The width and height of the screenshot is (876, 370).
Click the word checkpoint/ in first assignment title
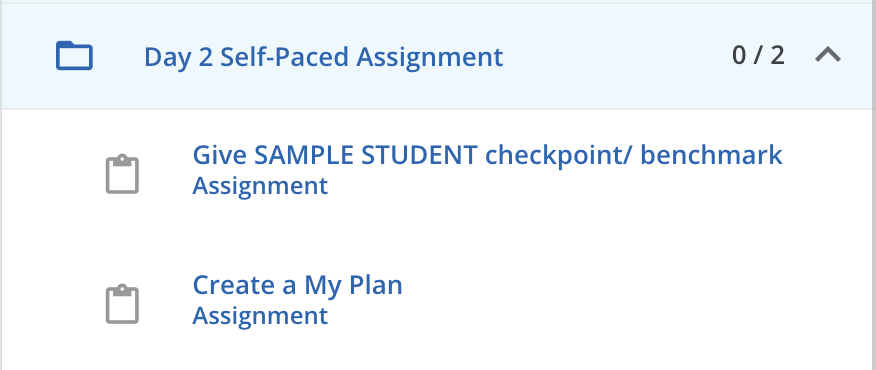click(558, 155)
